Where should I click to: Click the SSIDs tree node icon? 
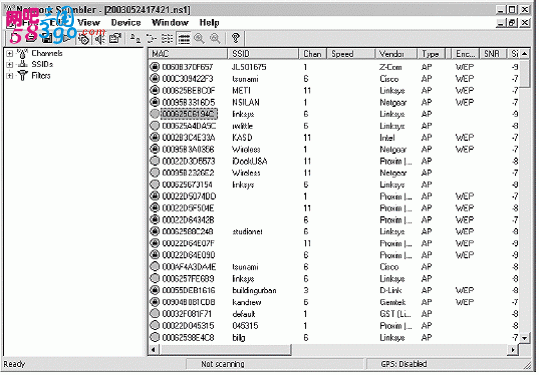(23, 64)
